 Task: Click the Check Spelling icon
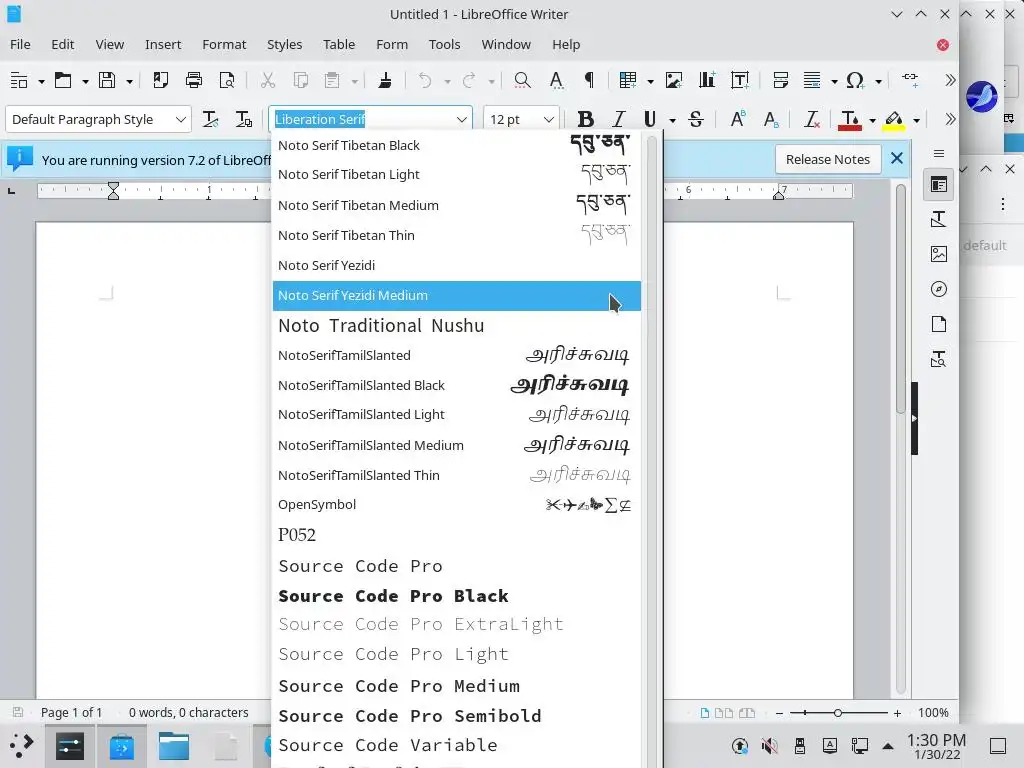(556, 80)
